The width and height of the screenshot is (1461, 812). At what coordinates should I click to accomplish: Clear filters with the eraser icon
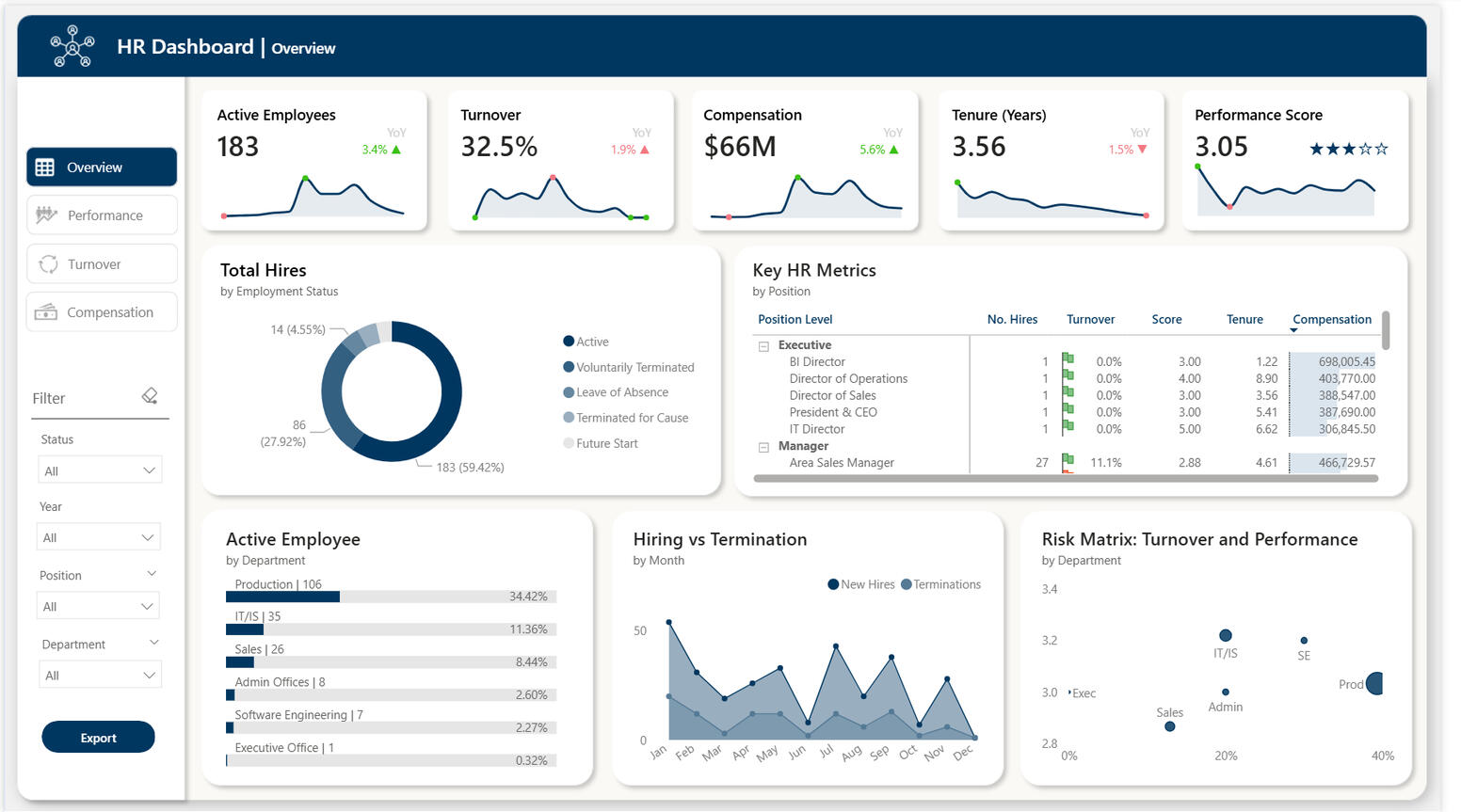coord(150,396)
